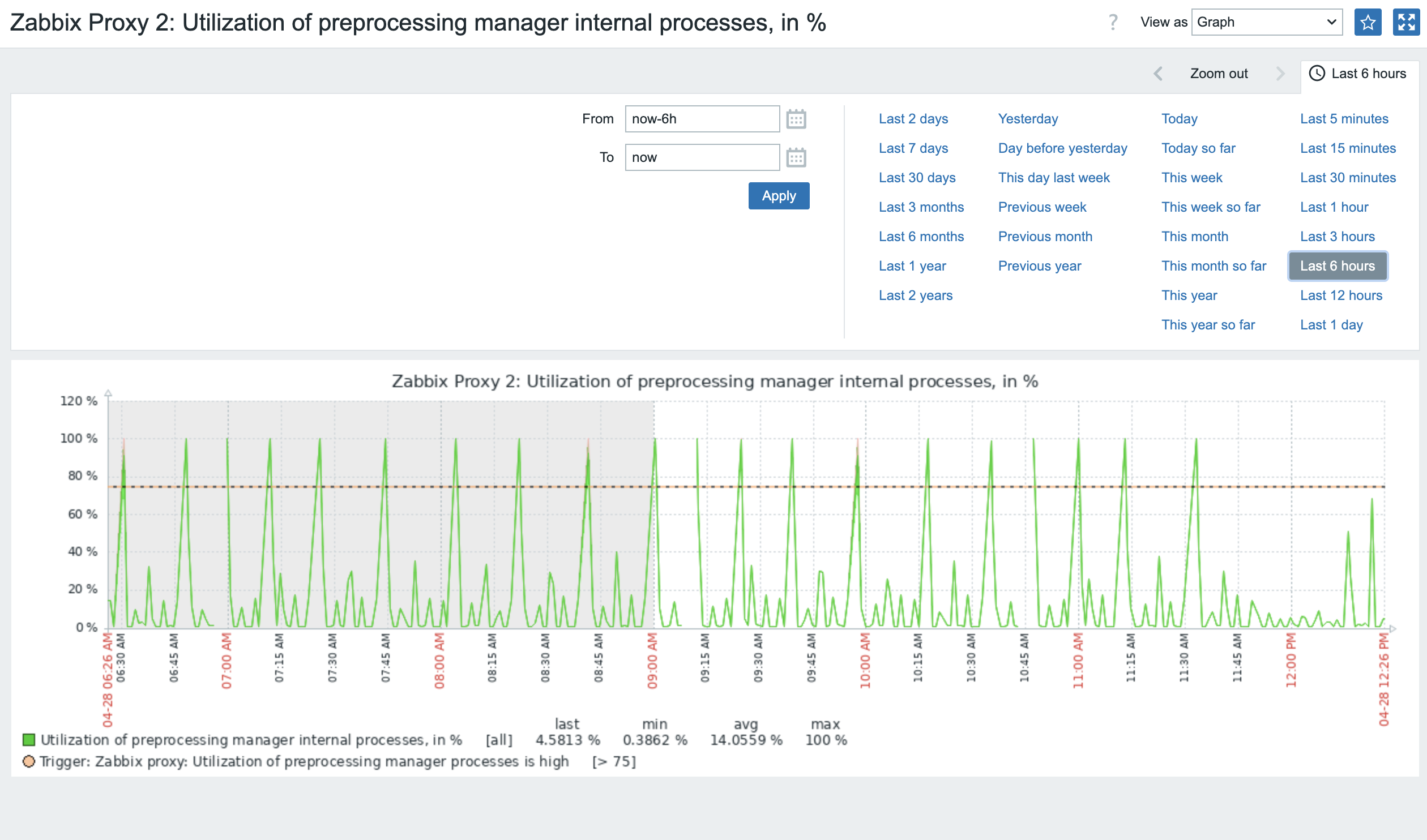The height and width of the screenshot is (840, 1427).
Task: Select the Previous week range
Action: tap(1042, 207)
